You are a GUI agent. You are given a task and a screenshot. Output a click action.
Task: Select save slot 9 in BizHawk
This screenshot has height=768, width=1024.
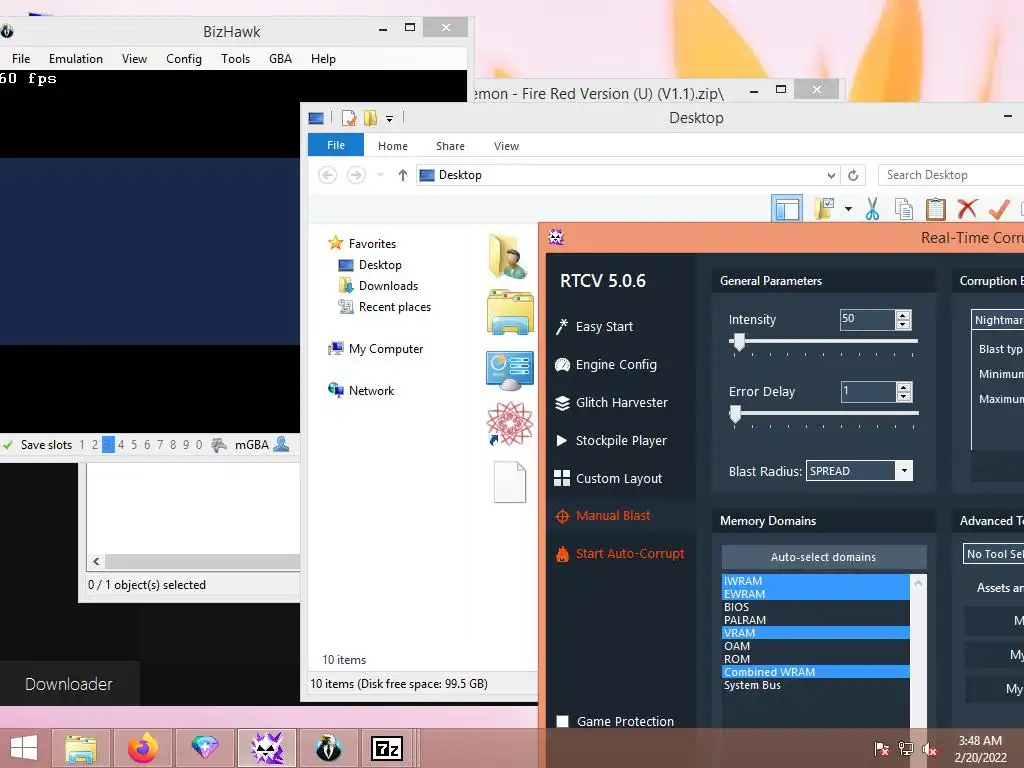(x=186, y=445)
